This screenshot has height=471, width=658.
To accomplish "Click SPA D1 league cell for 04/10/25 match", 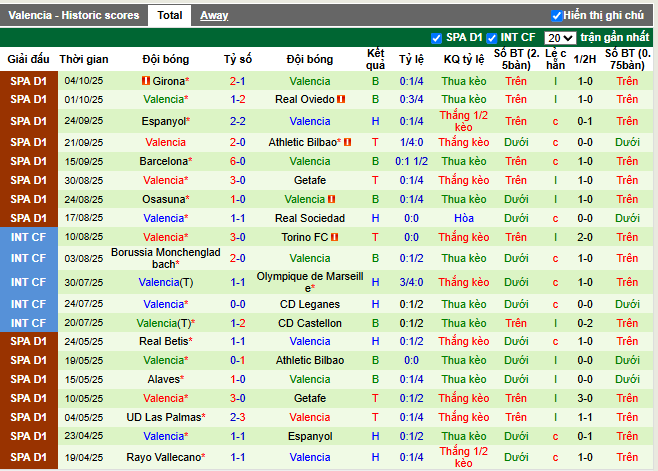I will point(27,81).
